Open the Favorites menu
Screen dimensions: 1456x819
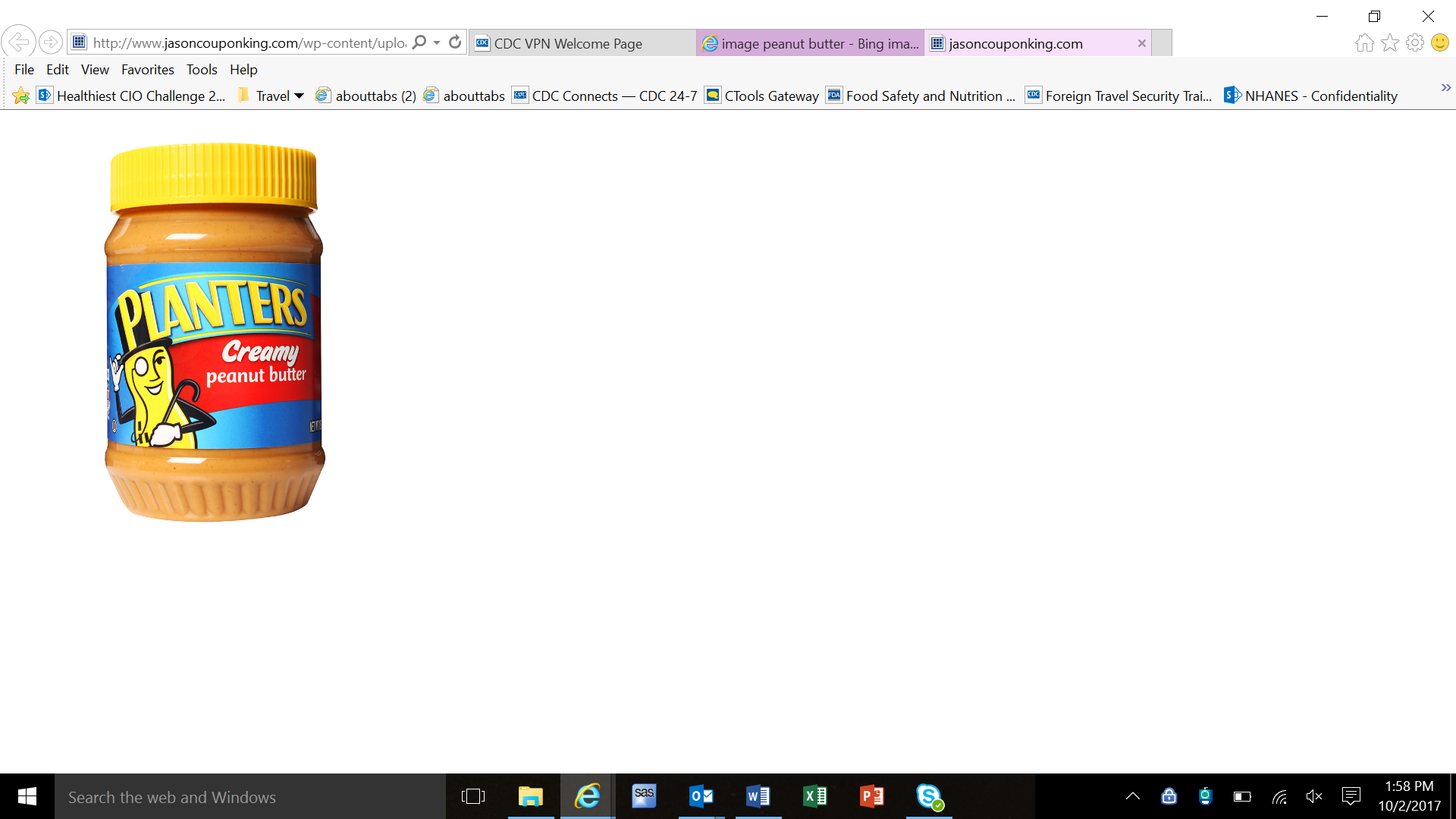[147, 70]
